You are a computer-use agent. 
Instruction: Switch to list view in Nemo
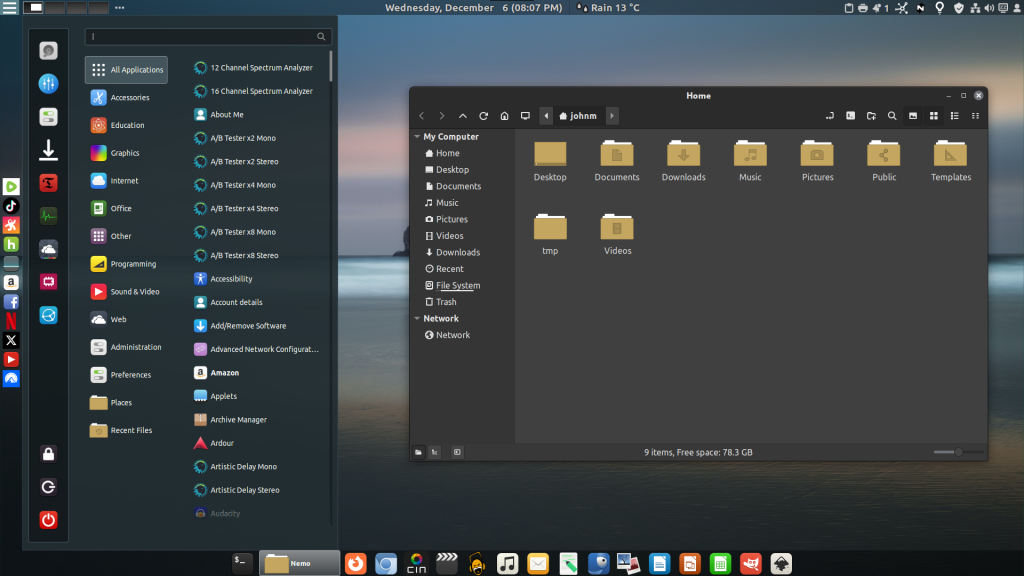(954, 116)
